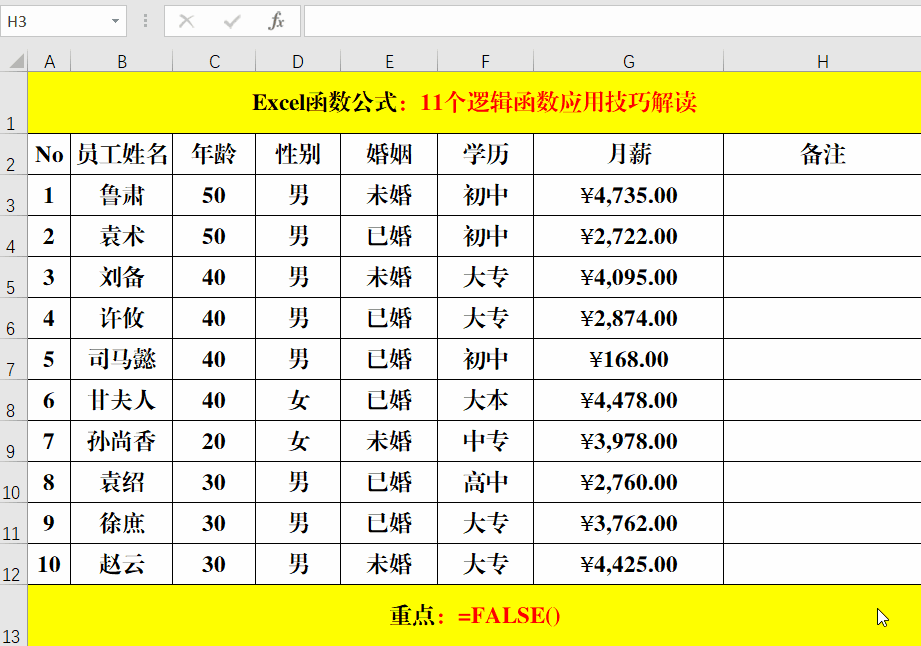Viewport: 921px width, 646px height.
Task: Expand the Name Box dropdown arrow
Action: coord(115,22)
